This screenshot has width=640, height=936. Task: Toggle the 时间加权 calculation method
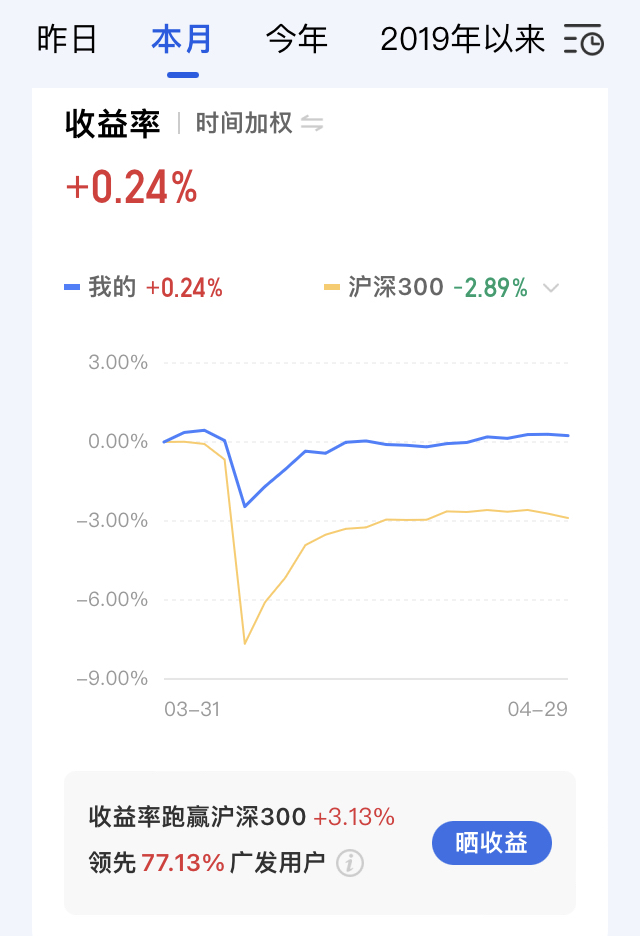[244, 123]
